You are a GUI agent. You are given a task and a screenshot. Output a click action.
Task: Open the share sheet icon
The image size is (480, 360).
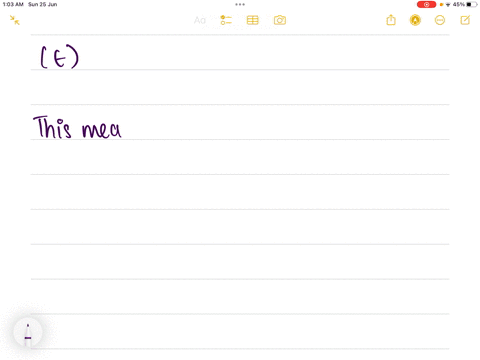(x=391, y=20)
